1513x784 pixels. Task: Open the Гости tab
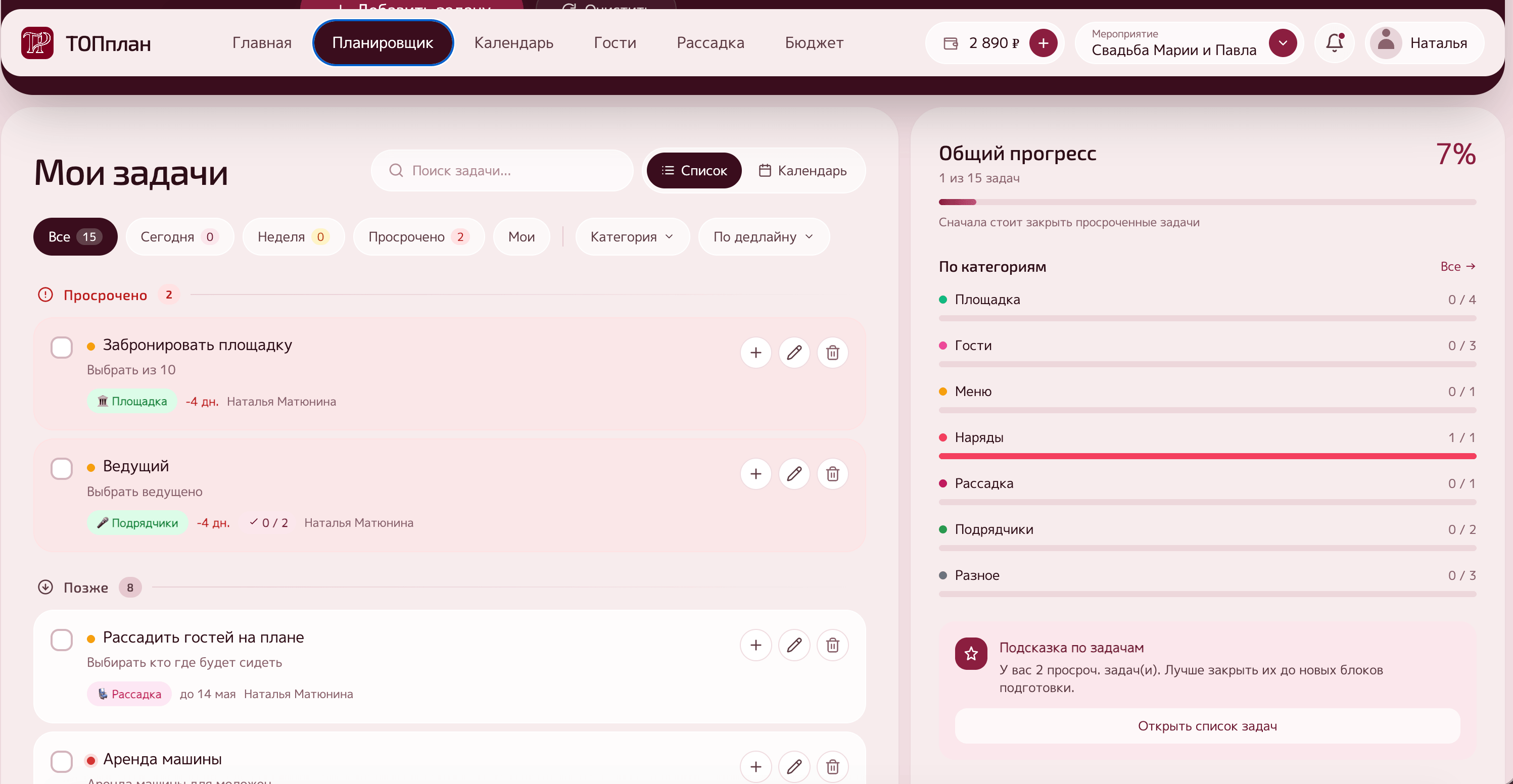click(x=615, y=43)
